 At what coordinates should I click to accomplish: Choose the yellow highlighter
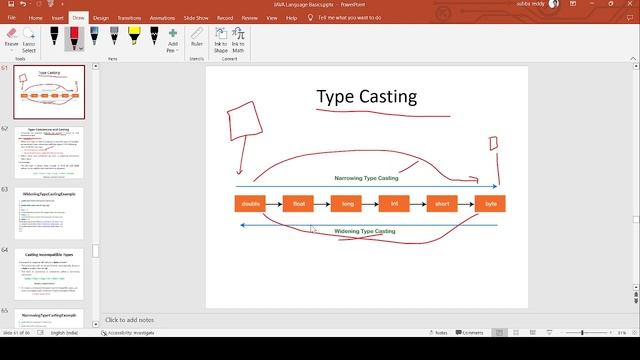tap(134, 36)
